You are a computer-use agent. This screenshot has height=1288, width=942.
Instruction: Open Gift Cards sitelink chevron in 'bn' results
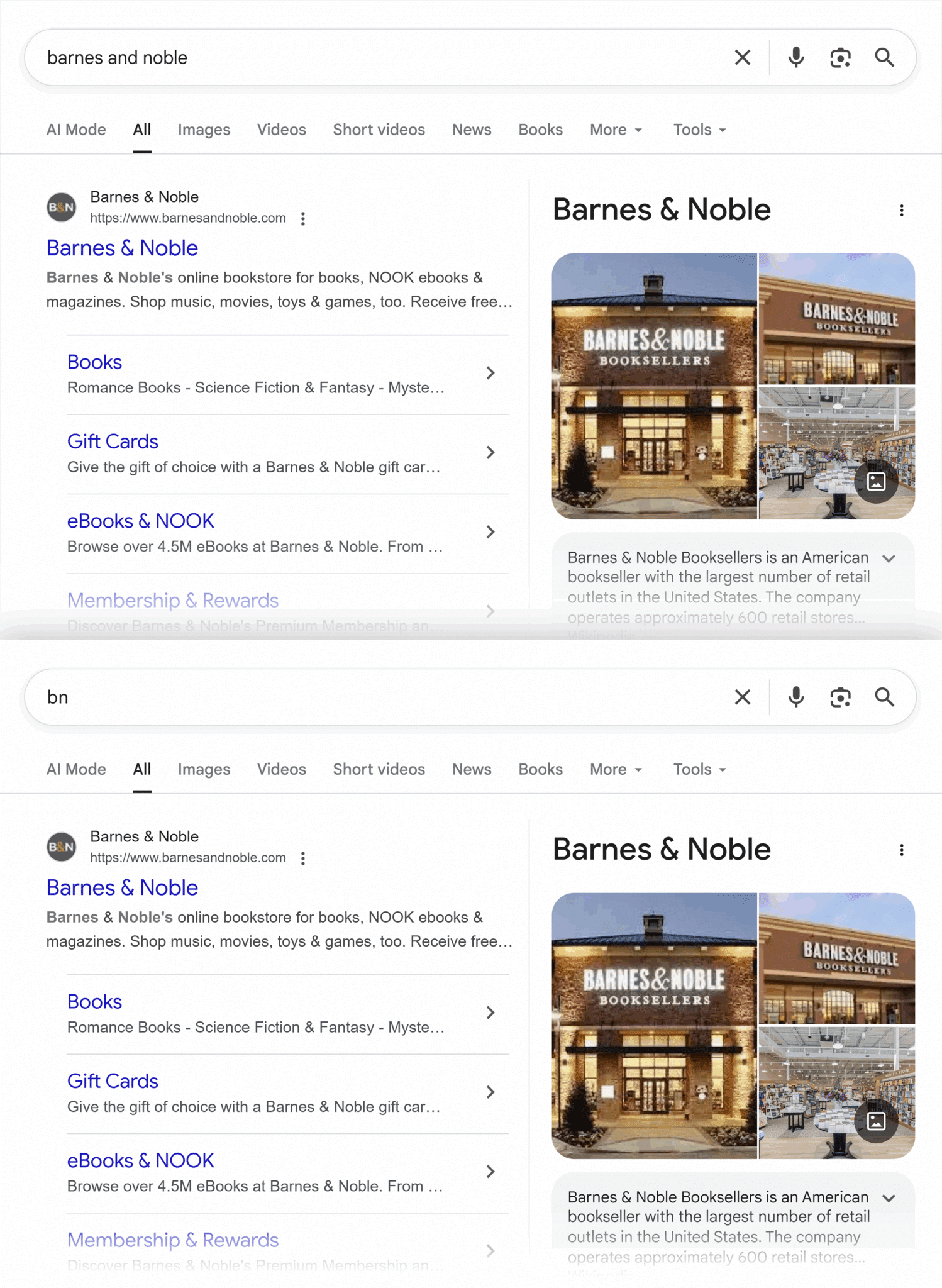(x=490, y=1092)
